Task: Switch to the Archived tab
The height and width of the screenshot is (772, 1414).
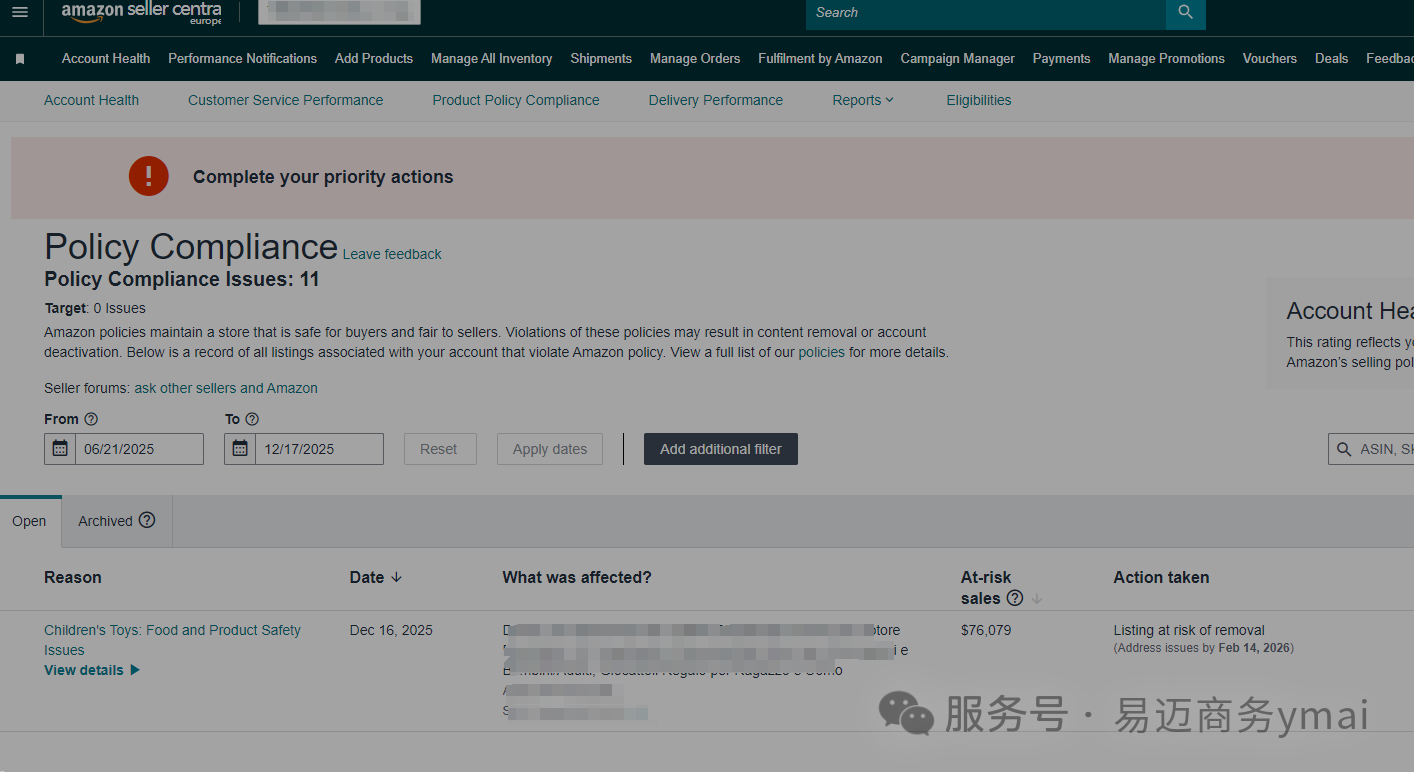Action: [117, 521]
